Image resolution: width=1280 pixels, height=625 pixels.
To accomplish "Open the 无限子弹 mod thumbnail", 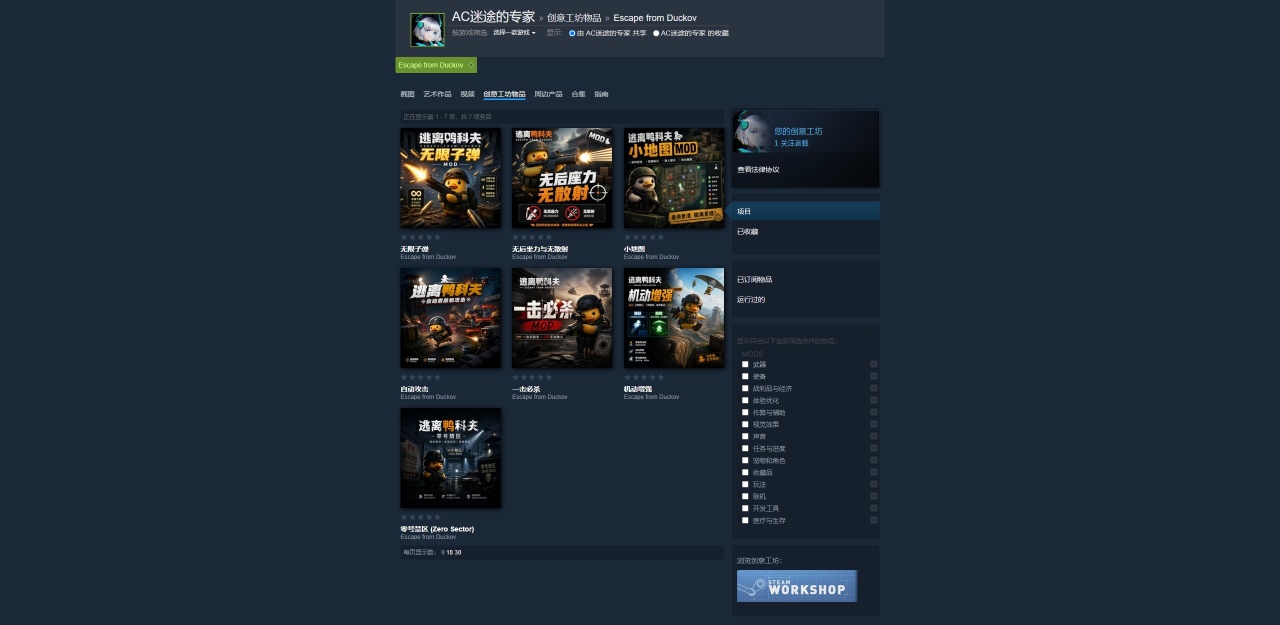I will (450, 178).
